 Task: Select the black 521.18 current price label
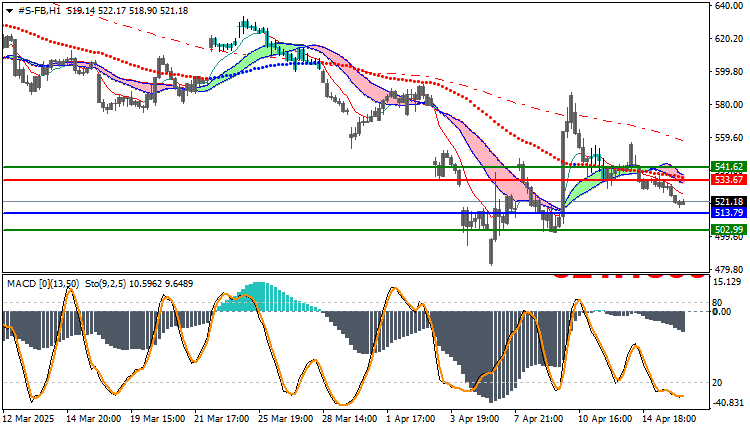click(728, 202)
